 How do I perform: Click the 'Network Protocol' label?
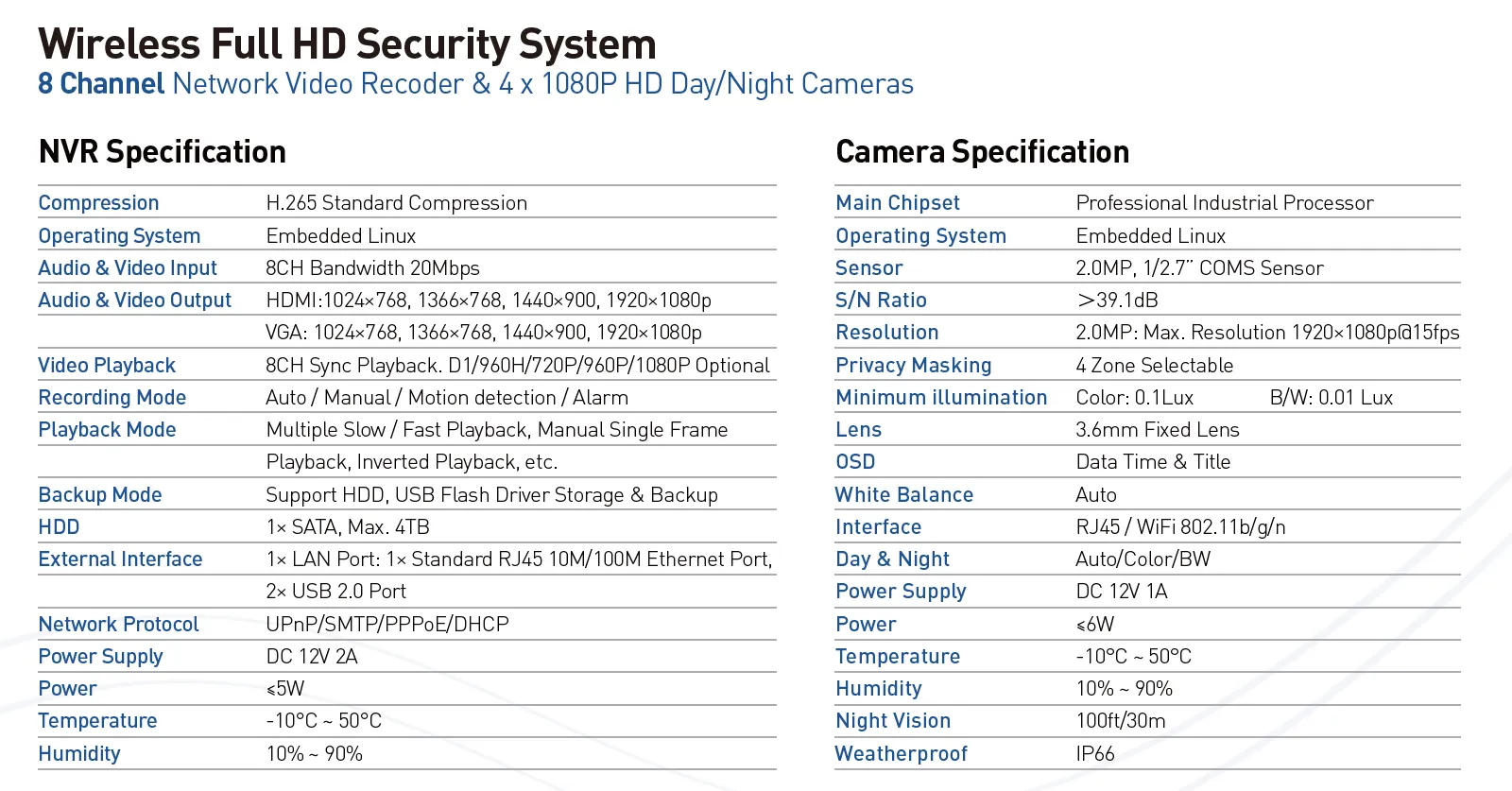coord(118,625)
